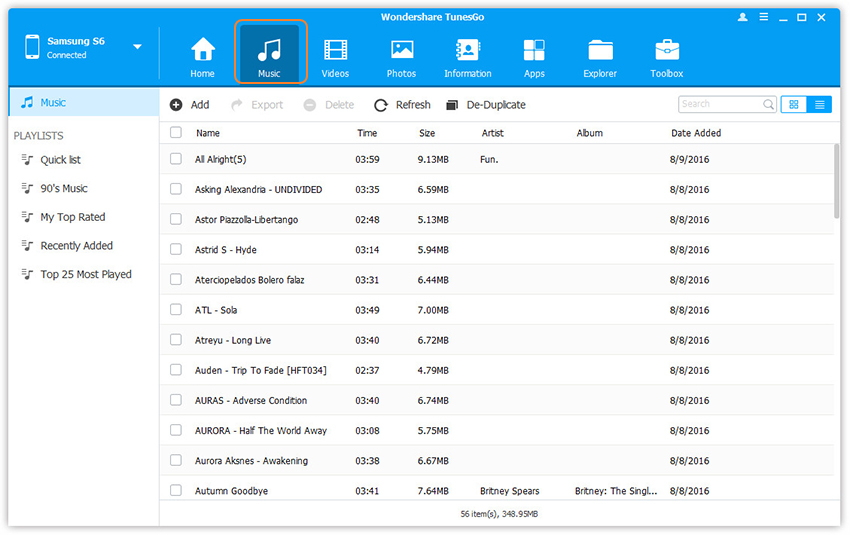The height and width of the screenshot is (535, 850).
Task: Check the Autumn Goodbye checkbox
Action: click(x=176, y=490)
